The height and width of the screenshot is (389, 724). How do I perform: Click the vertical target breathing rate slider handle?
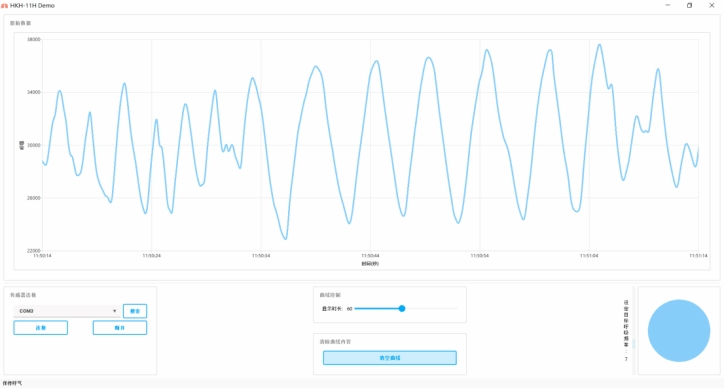pos(634,344)
